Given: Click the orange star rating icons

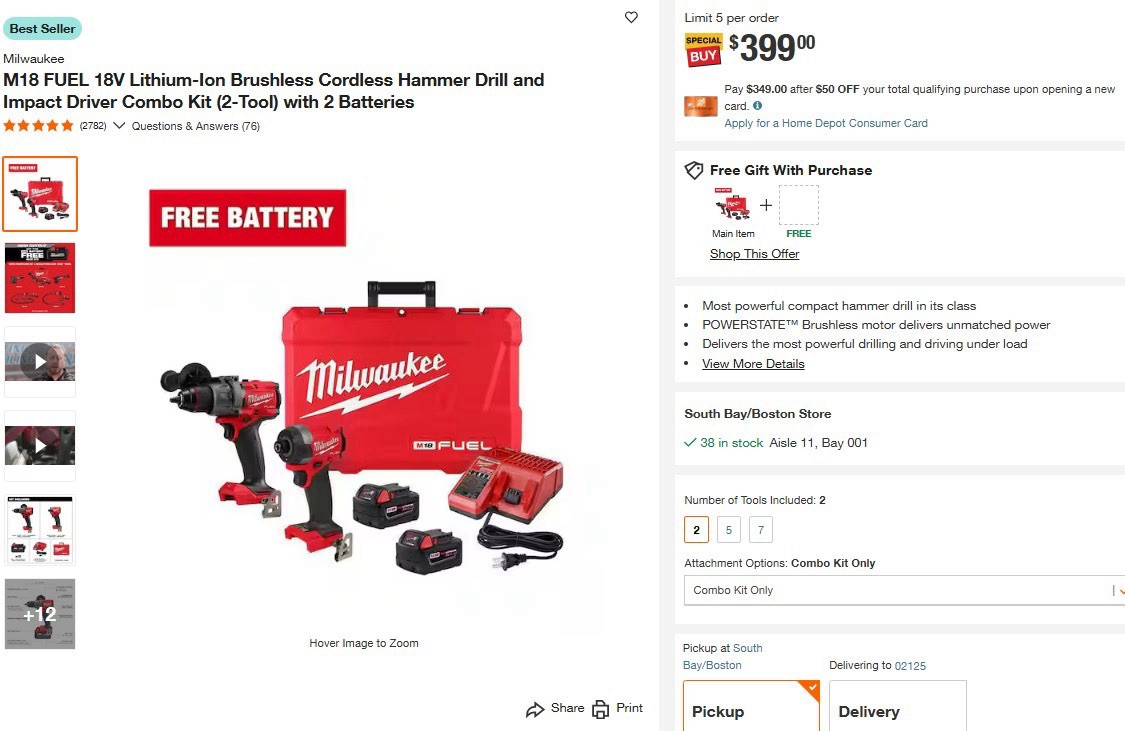Looking at the screenshot, I should tap(39, 126).
